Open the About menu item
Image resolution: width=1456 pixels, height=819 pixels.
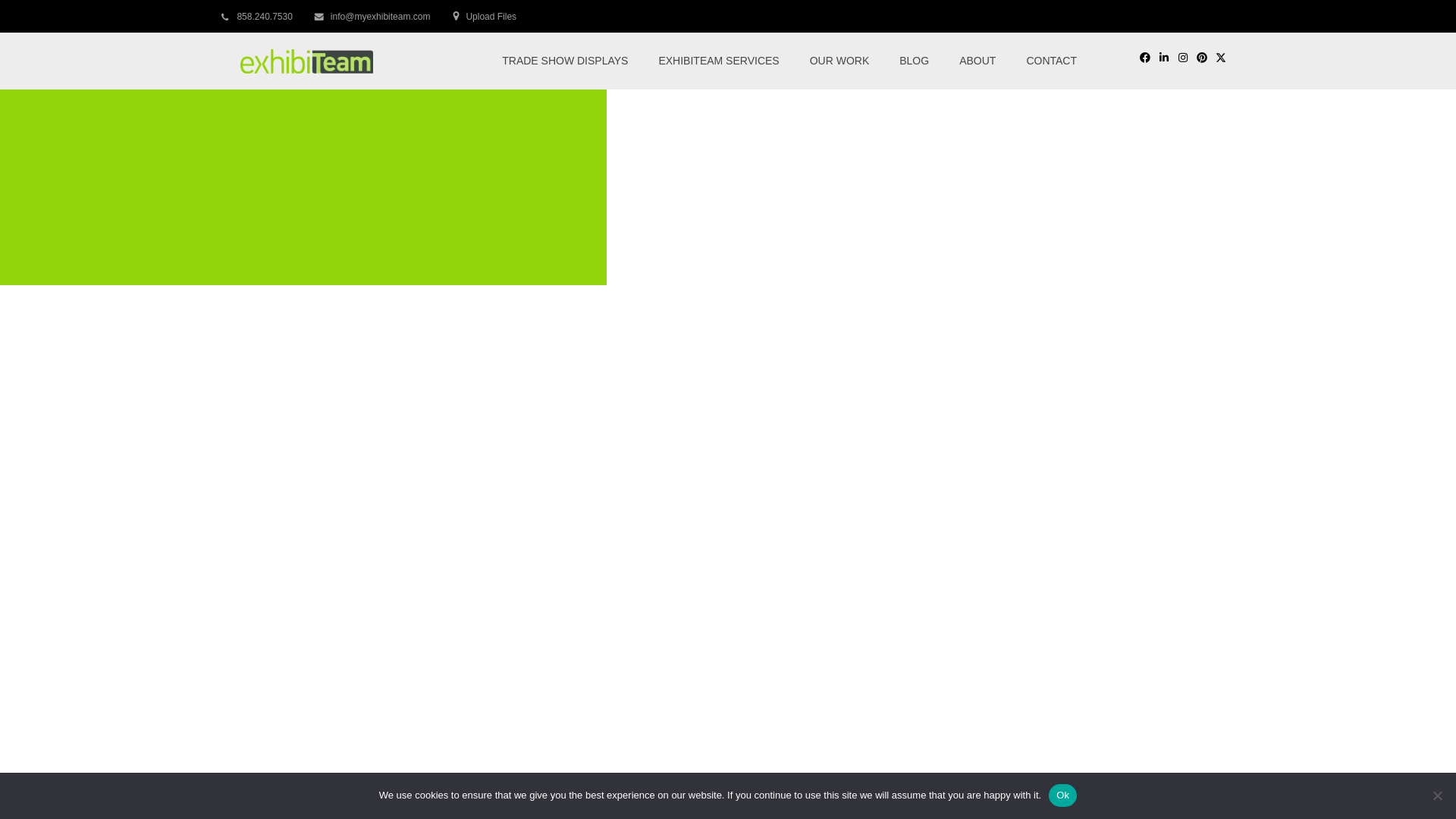pyautogui.click(x=977, y=61)
